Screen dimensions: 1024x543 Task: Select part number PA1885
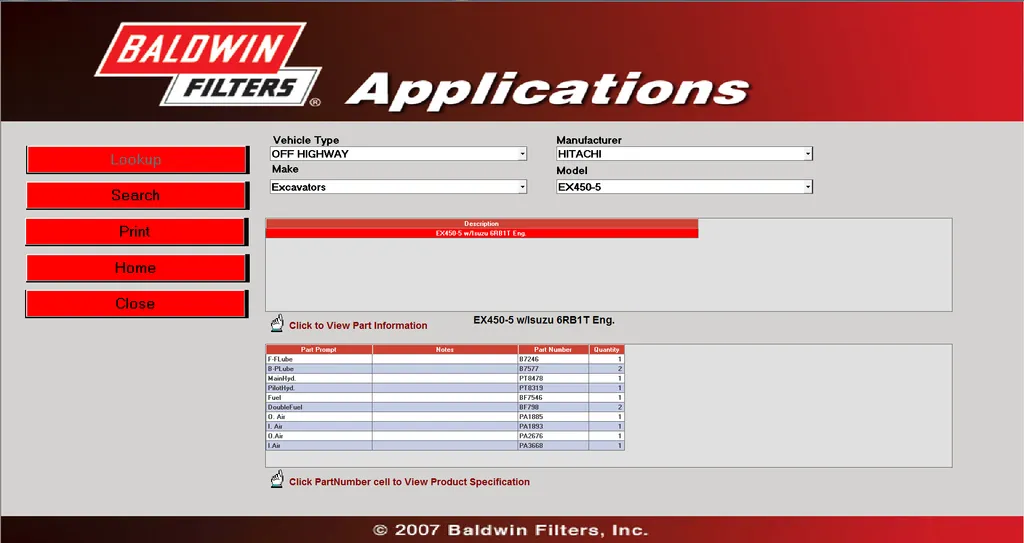pyautogui.click(x=553, y=417)
